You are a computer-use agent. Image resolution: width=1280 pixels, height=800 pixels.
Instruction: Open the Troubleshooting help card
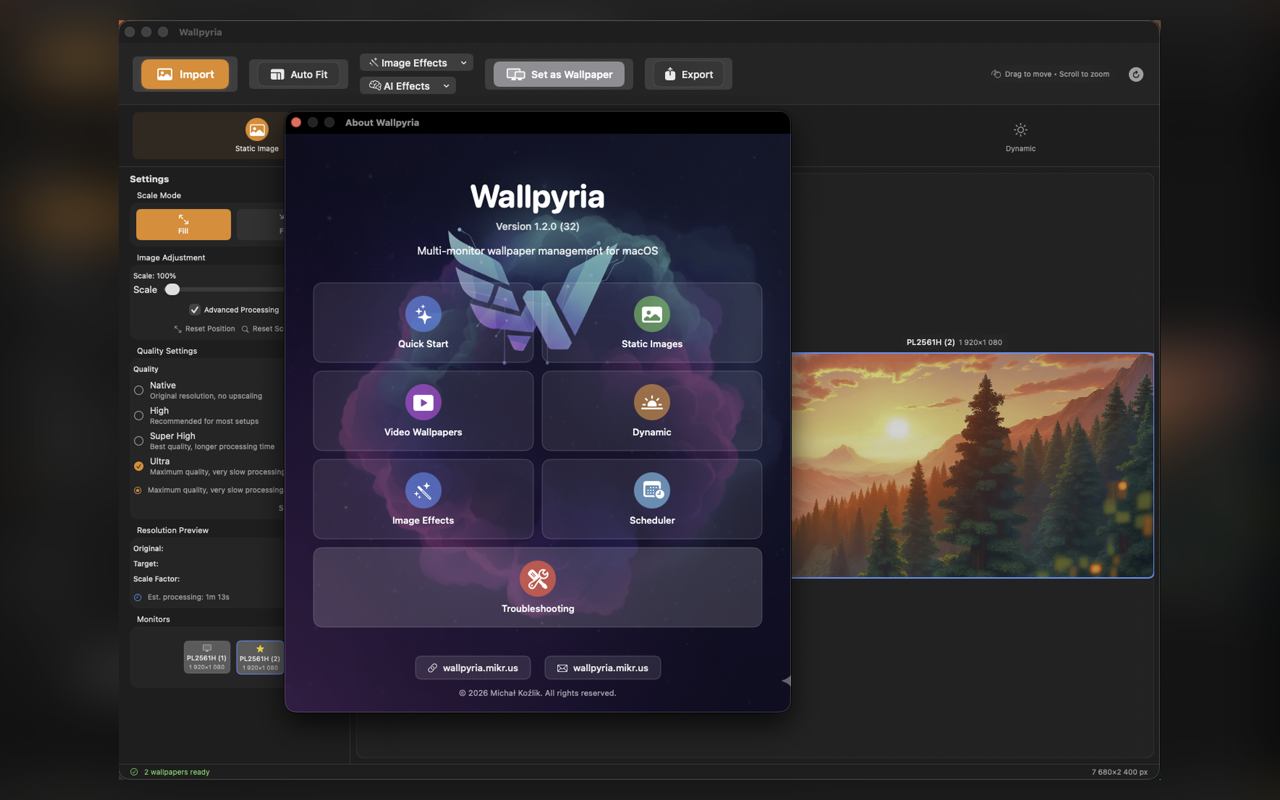click(x=538, y=587)
